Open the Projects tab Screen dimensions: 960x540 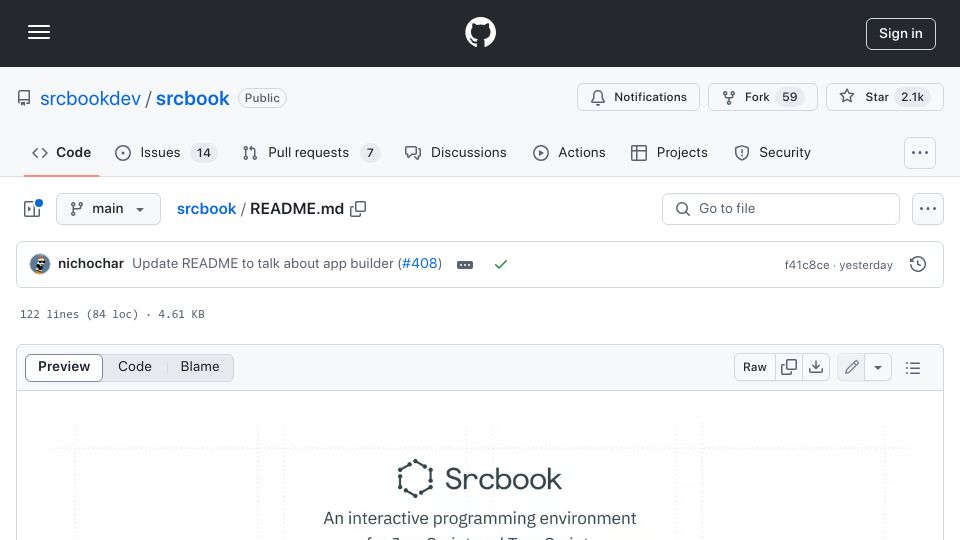[x=669, y=152]
